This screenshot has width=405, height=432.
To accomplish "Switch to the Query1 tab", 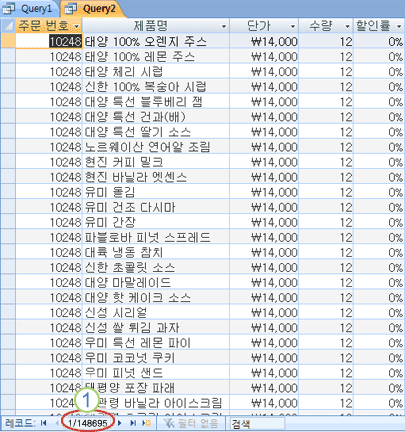I will click(29, 8).
